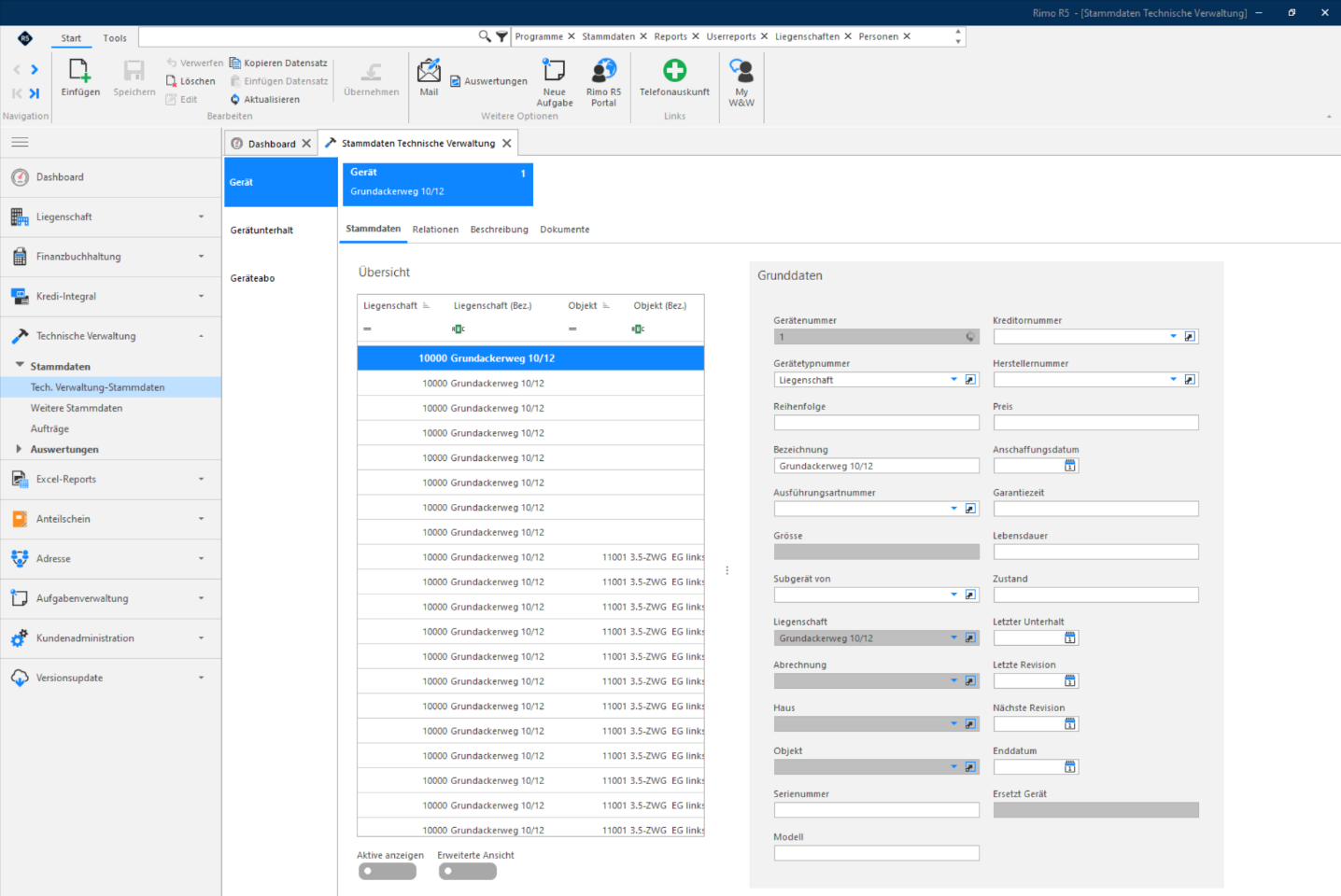Create a Neue Aufgabe from ribbon

554,71
